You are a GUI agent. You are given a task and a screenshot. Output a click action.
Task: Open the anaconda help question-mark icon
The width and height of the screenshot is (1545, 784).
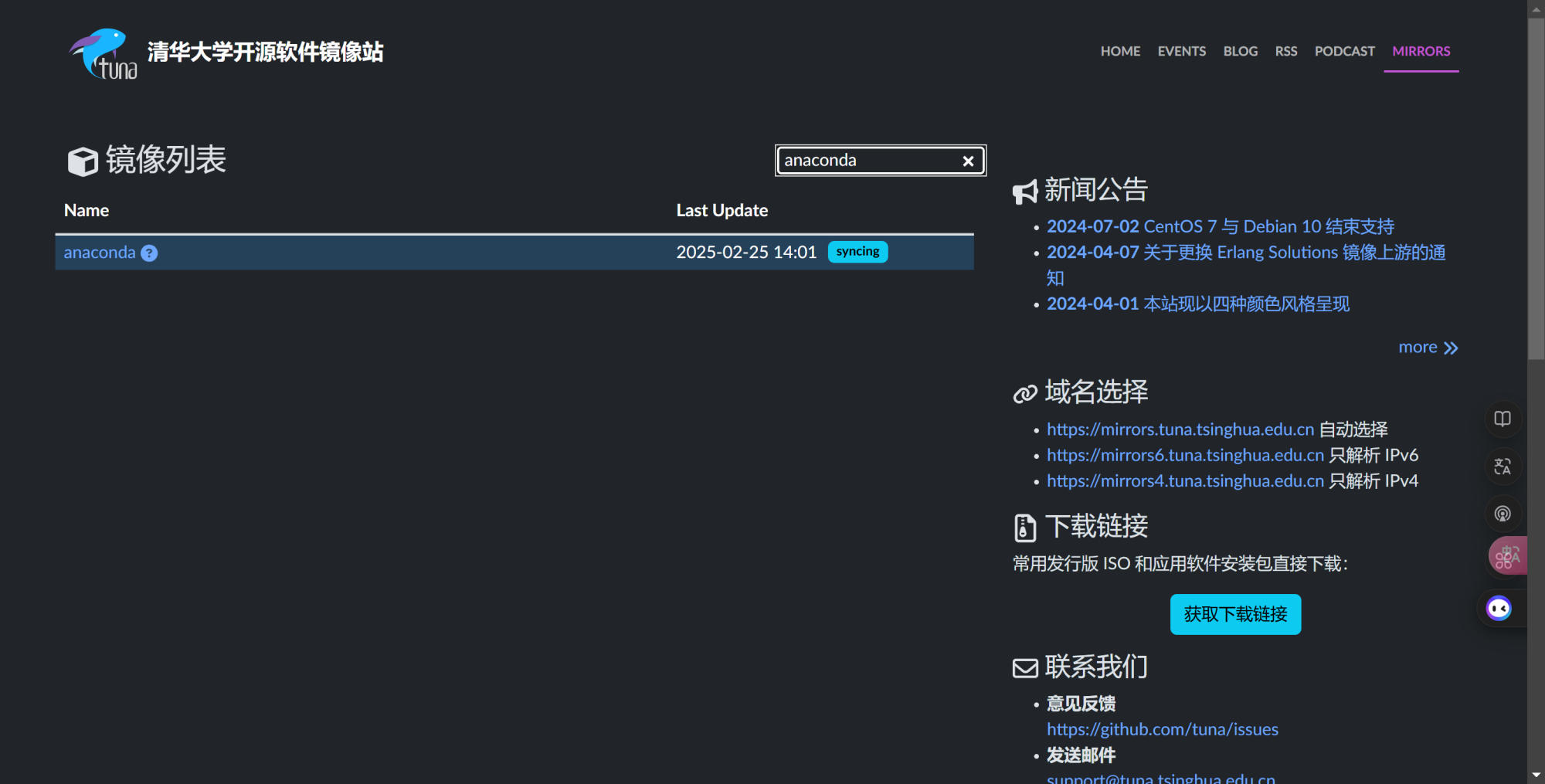[x=149, y=253]
